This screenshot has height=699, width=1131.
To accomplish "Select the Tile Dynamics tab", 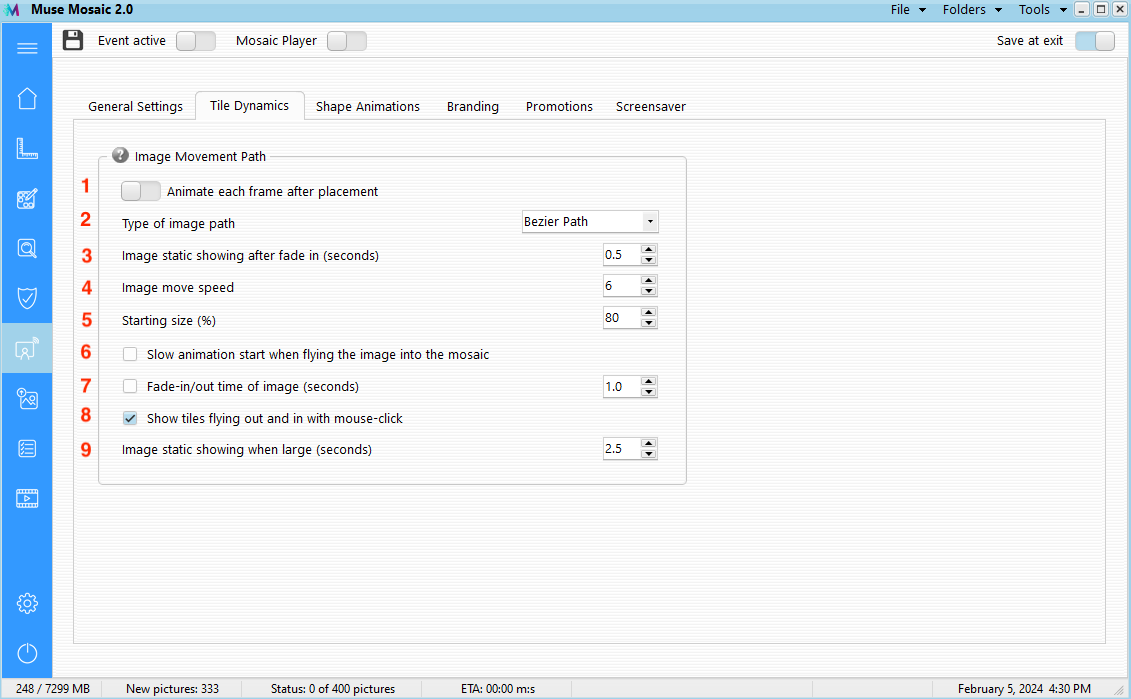I will [250, 105].
